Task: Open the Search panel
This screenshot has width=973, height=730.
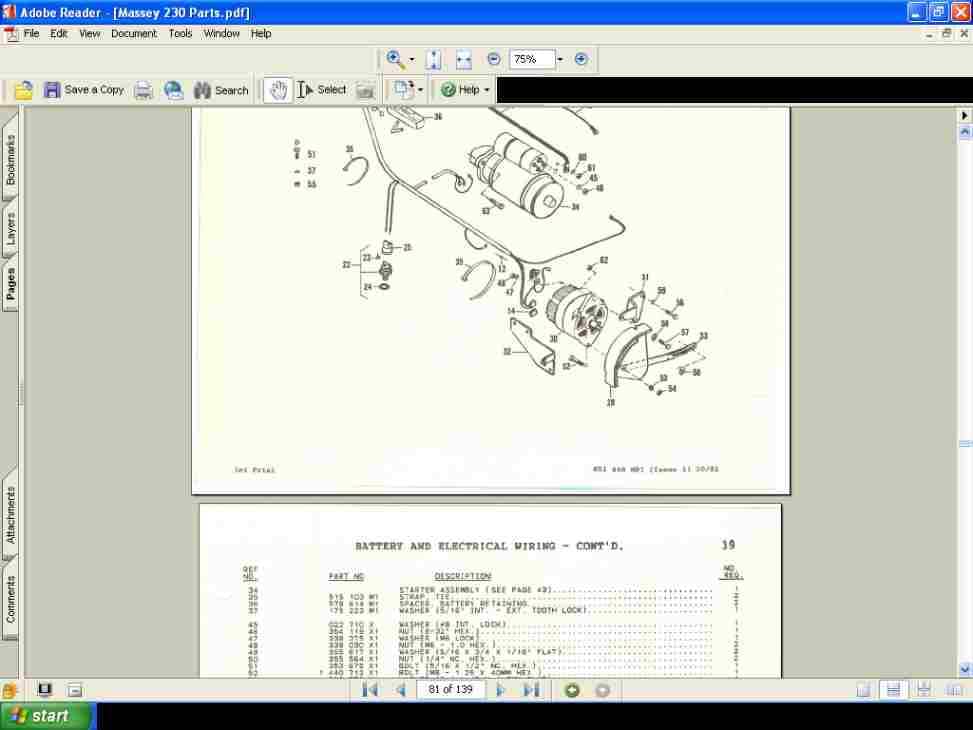Action: click(220, 89)
